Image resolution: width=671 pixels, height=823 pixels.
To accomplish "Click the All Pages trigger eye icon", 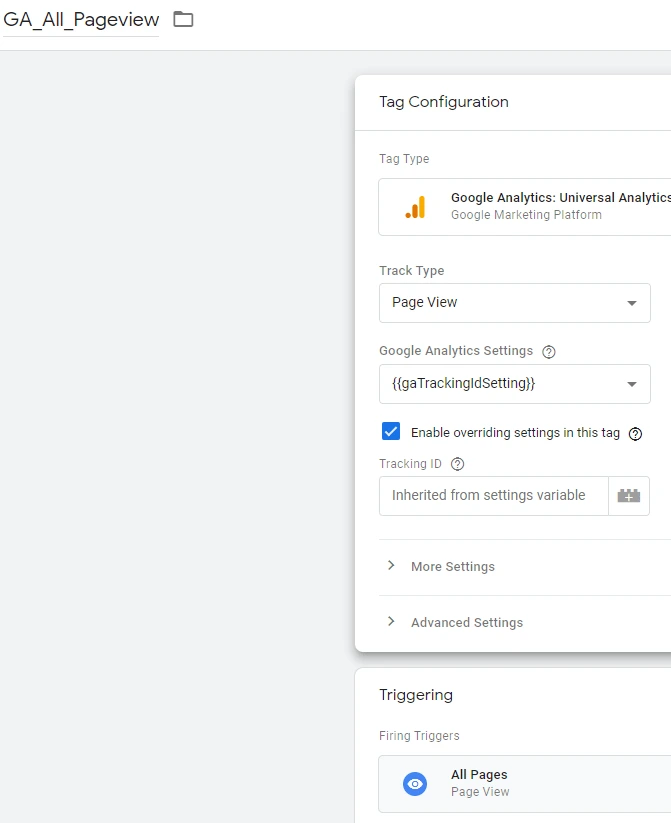I will click(415, 784).
